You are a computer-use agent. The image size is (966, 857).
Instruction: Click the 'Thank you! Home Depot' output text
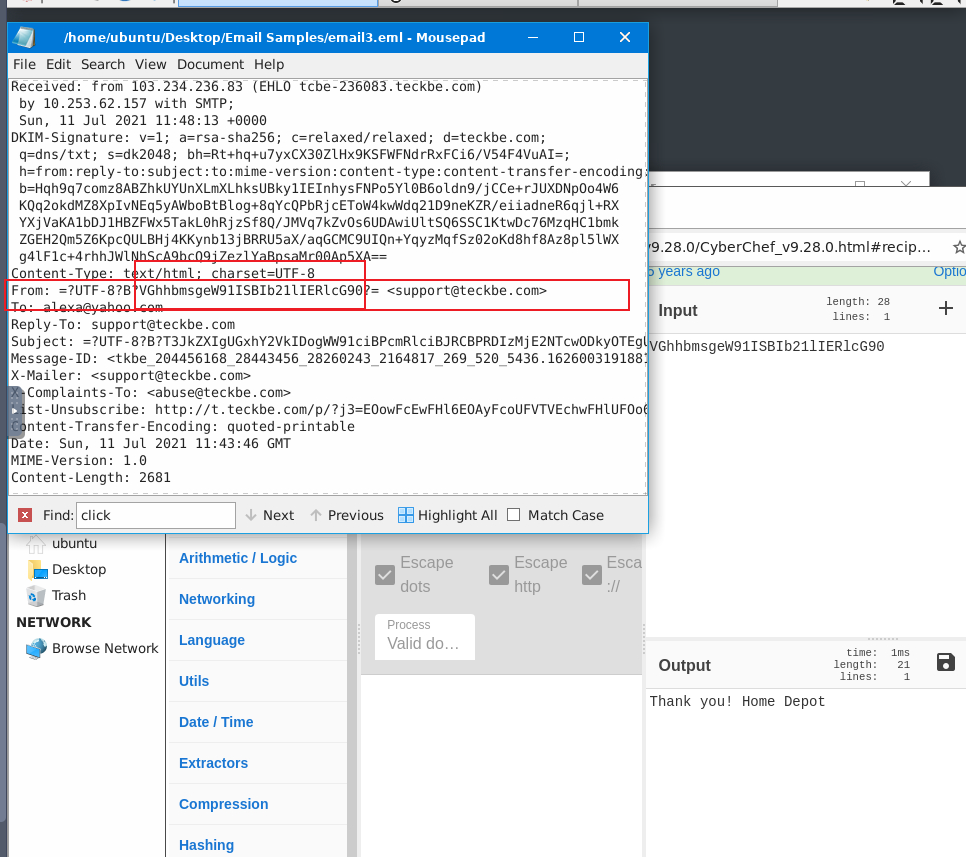pos(737,701)
